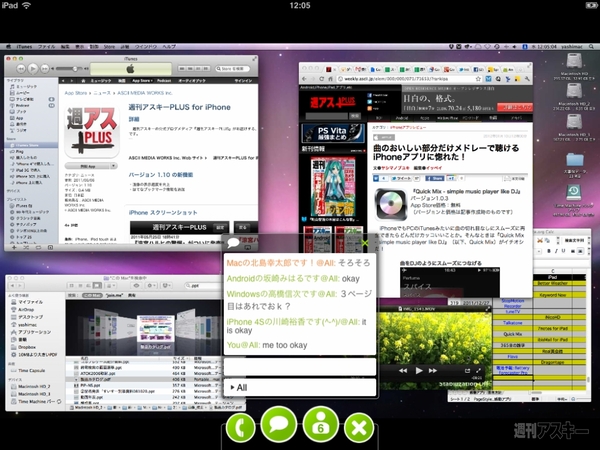Tap the green chat bubble button
The image size is (600, 450).
point(279,424)
